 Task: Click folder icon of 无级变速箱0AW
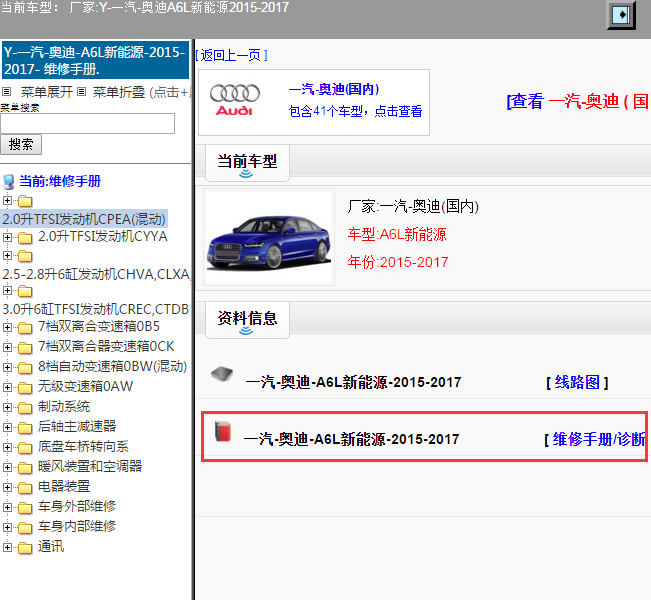pos(25,388)
